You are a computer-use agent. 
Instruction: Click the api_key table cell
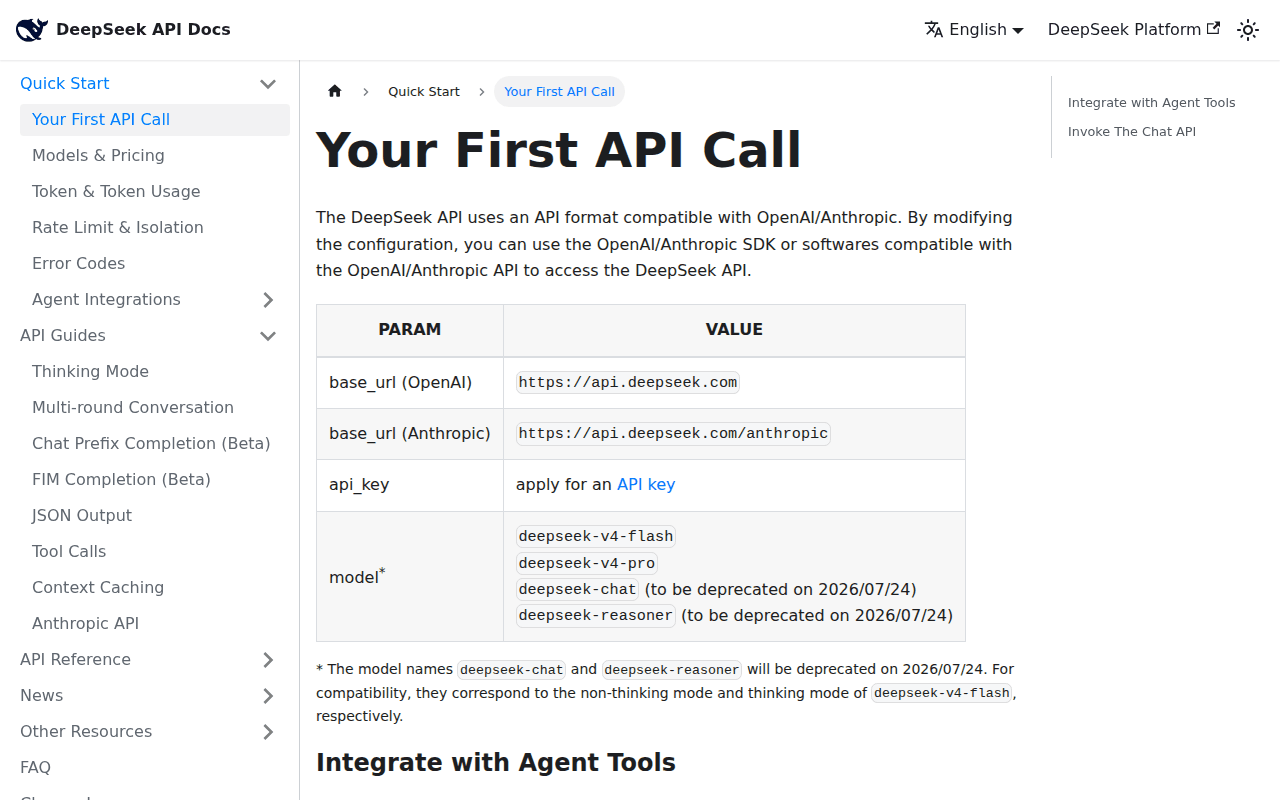point(410,485)
